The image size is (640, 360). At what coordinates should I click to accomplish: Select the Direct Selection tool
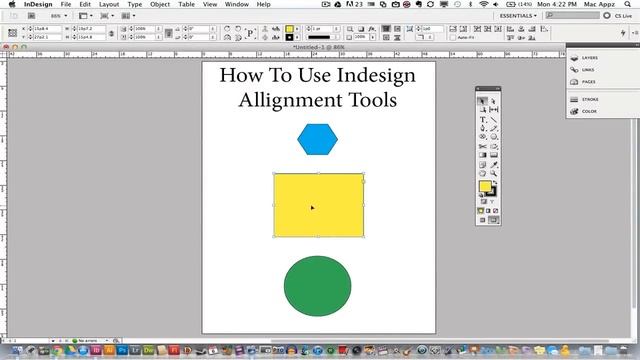[x=493, y=101]
